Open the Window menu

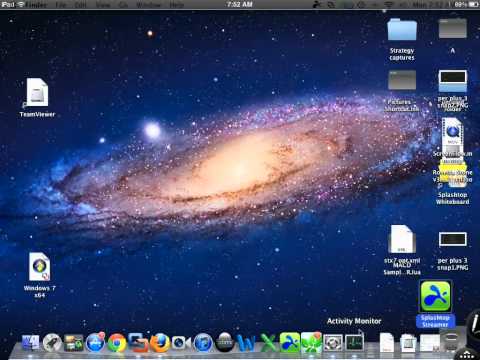pos(148,5)
